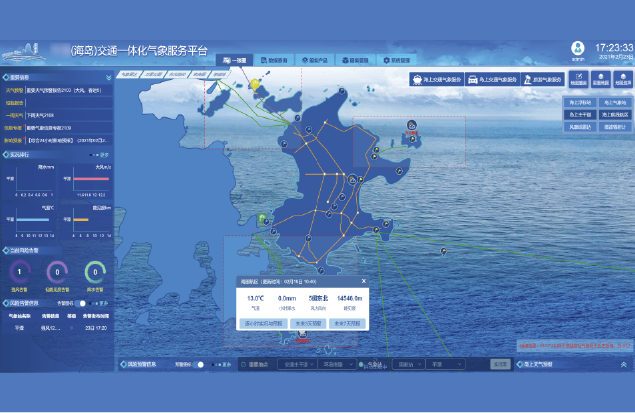Open the 系统管理 tab
The image size is (635, 413).
pyautogui.click(x=397, y=60)
